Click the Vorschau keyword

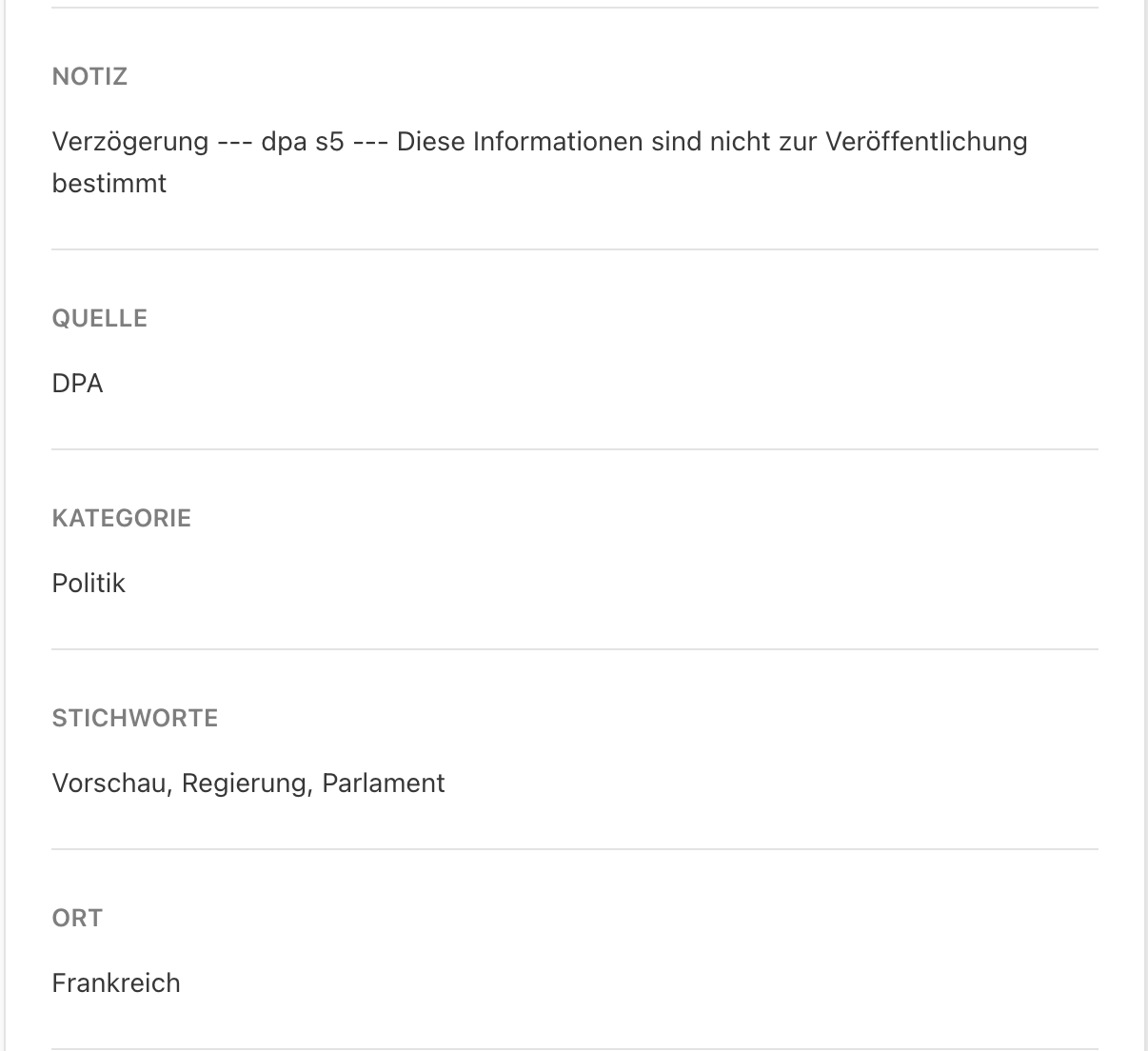click(110, 783)
